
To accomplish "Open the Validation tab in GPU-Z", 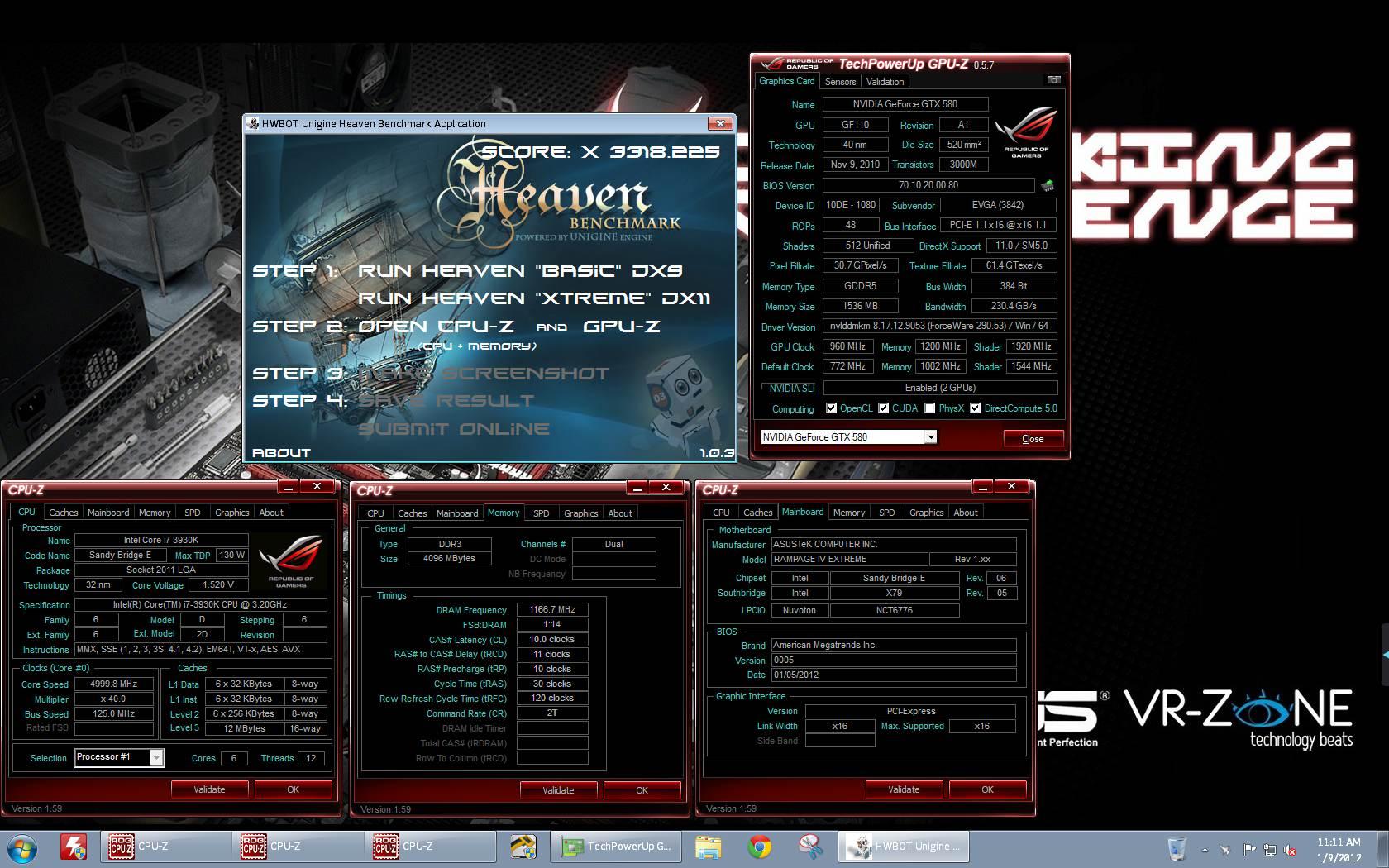I will (885, 82).
